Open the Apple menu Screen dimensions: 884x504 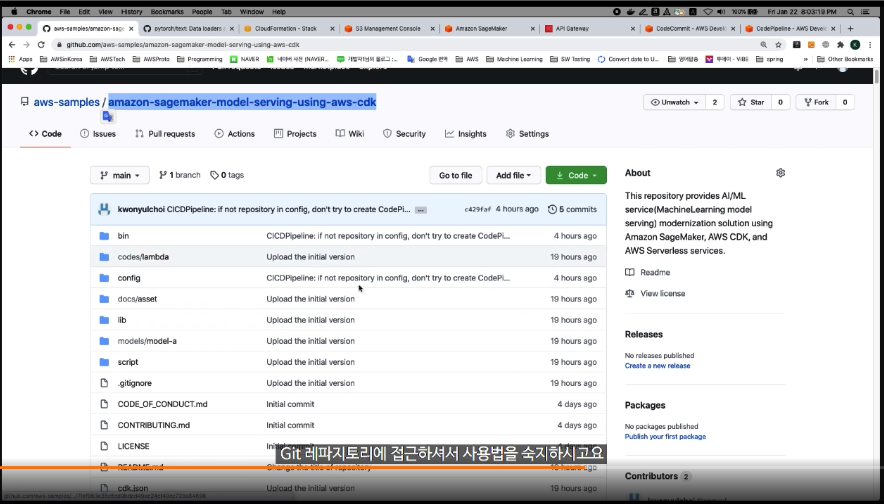[14, 11]
